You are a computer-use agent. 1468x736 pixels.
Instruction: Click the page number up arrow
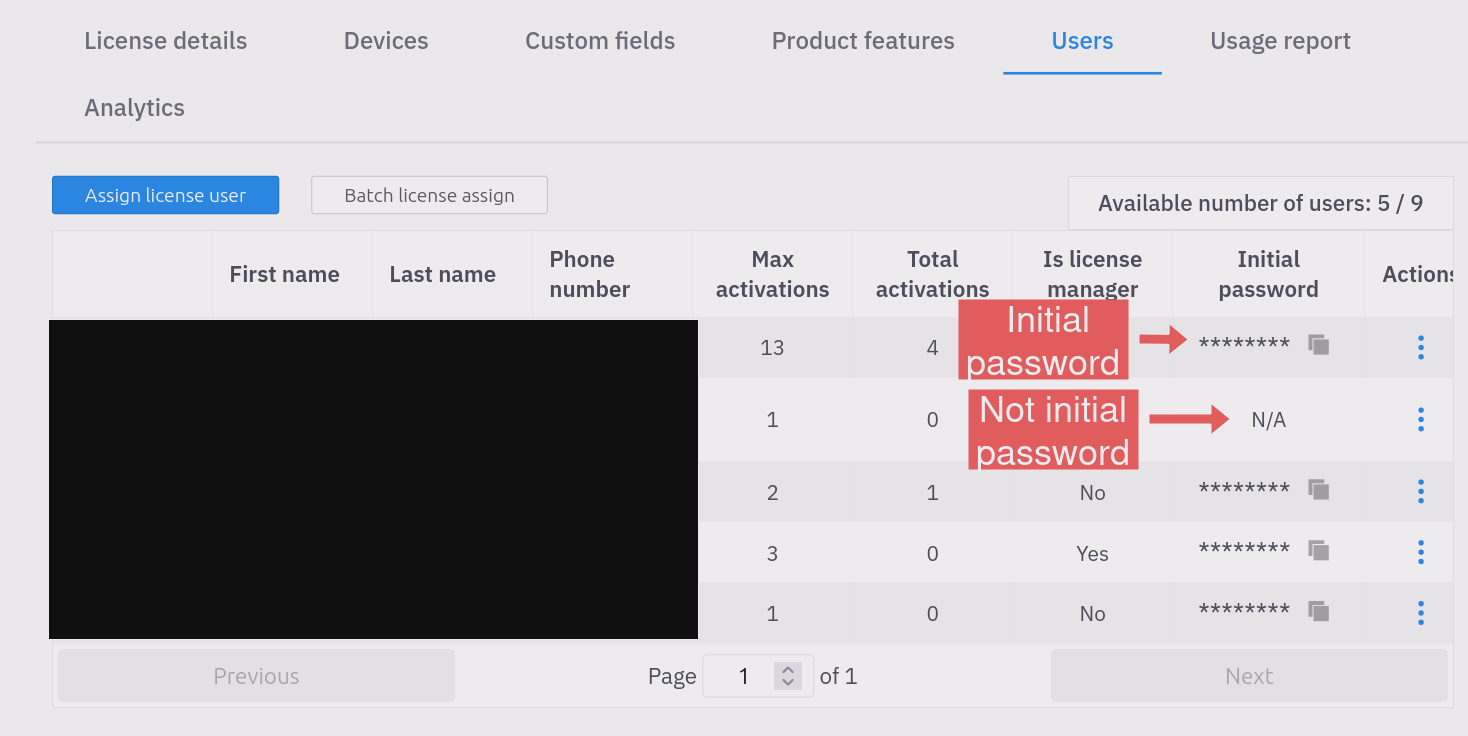point(786,669)
